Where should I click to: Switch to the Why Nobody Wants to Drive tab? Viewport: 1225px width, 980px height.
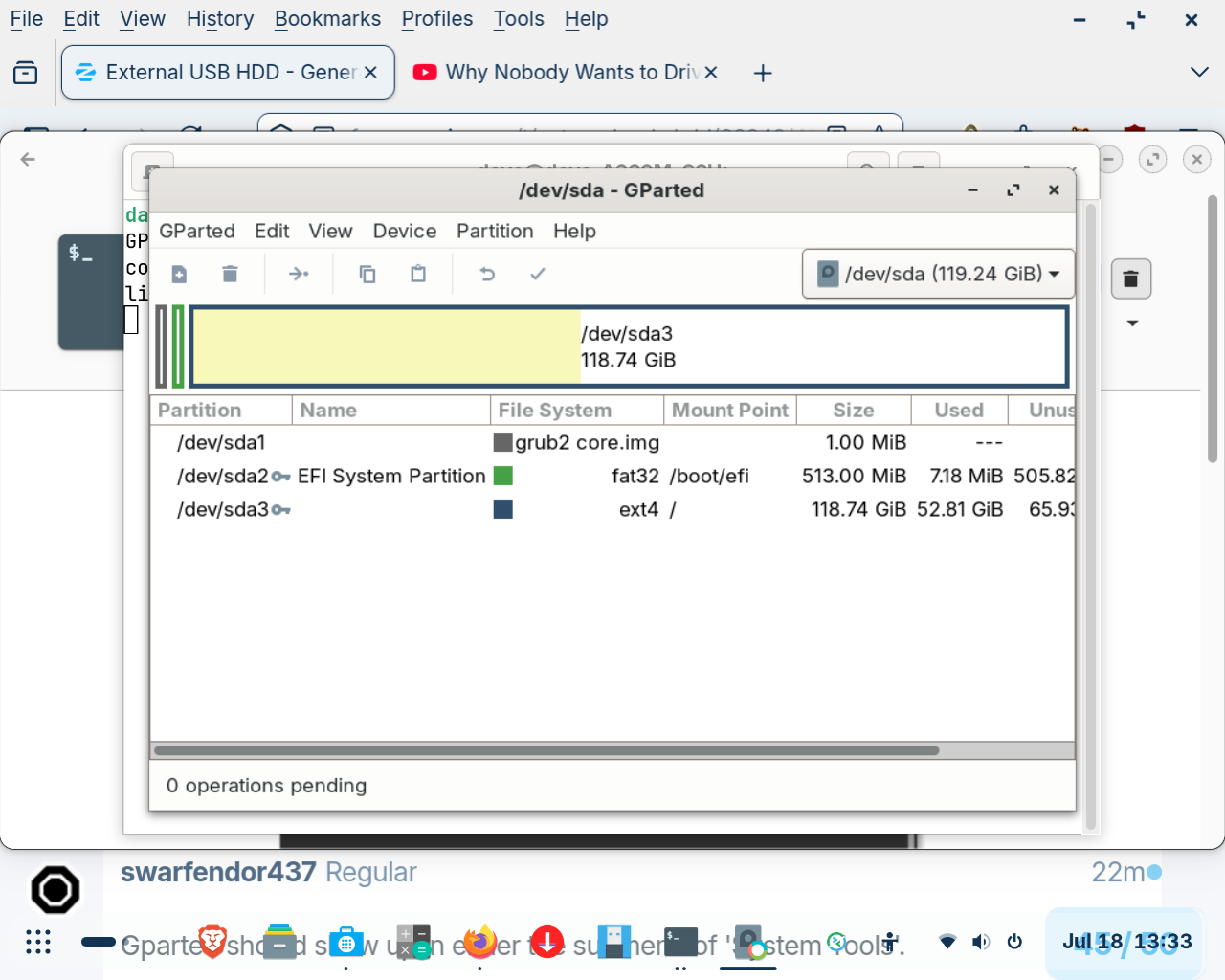(566, 72)
